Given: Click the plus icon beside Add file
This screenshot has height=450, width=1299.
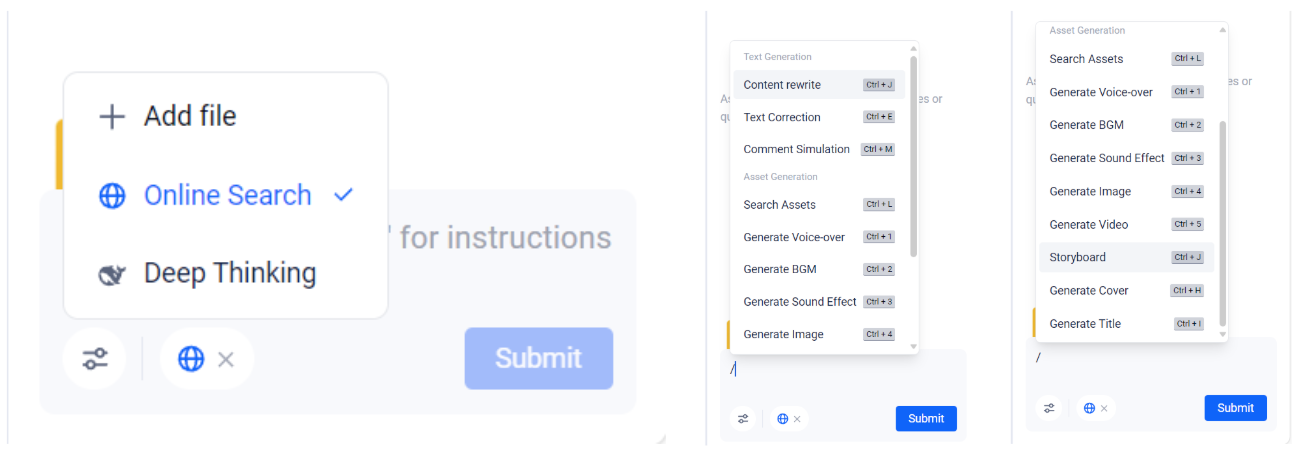Looking at the screenshot, I should pos(112,117).
